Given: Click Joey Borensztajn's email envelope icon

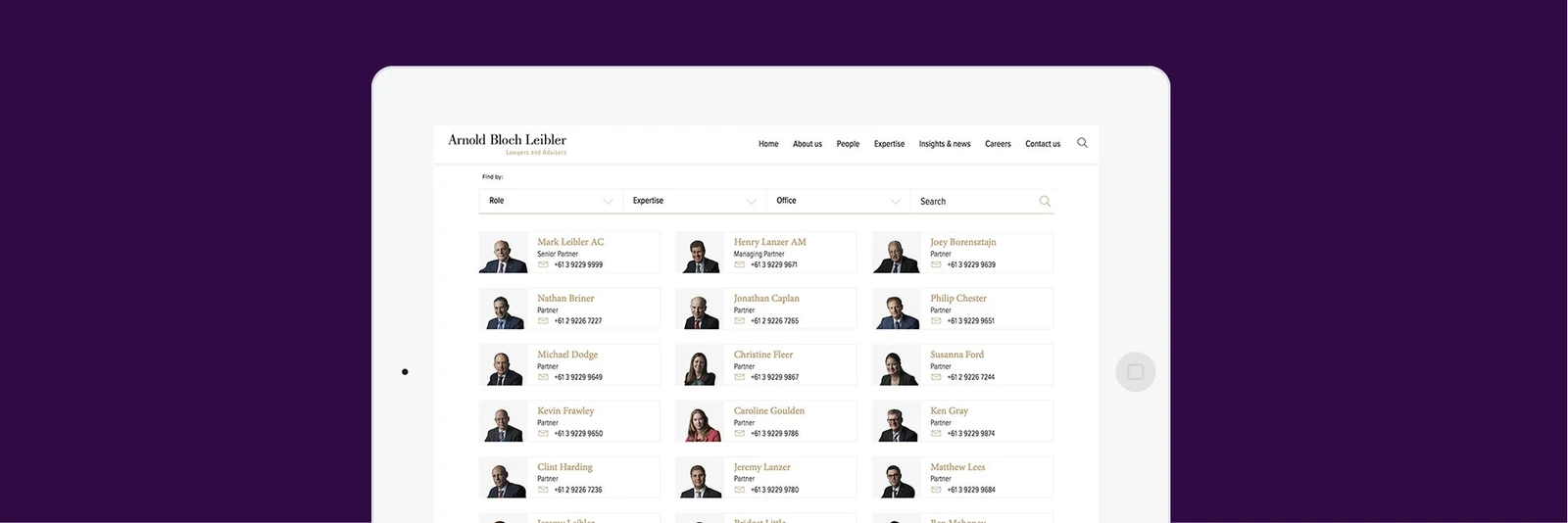Looking at the screenshot, I should click(x=936, y=264).
